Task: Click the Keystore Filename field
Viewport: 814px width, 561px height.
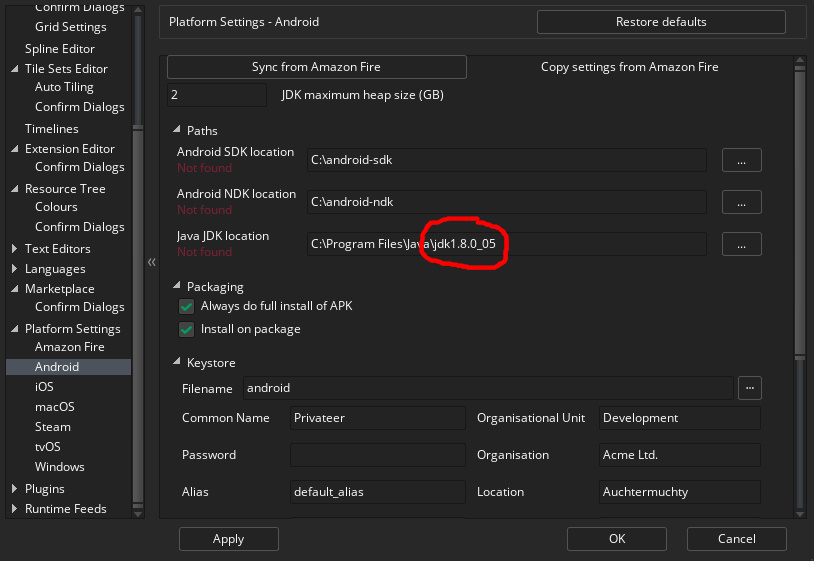Action: click(x=488, y=388)
